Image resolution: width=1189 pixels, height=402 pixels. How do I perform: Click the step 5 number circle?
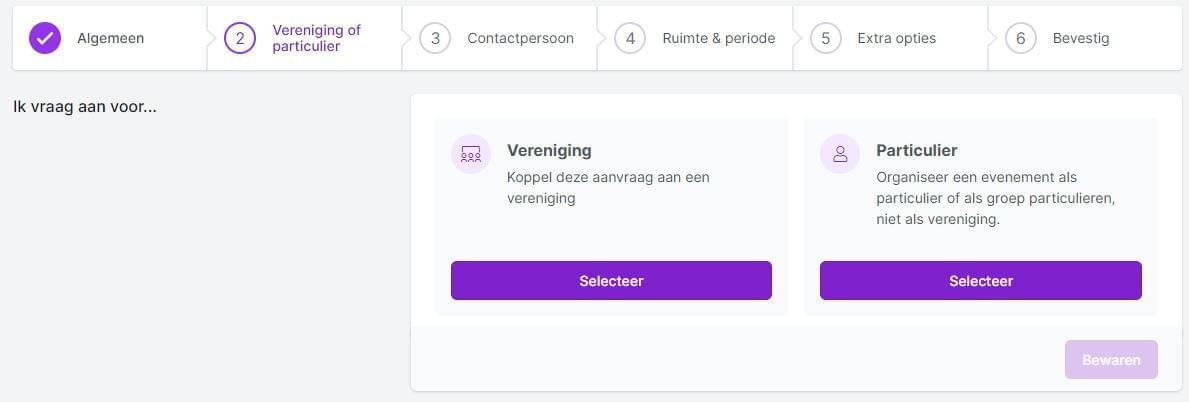tap(825, 38)
